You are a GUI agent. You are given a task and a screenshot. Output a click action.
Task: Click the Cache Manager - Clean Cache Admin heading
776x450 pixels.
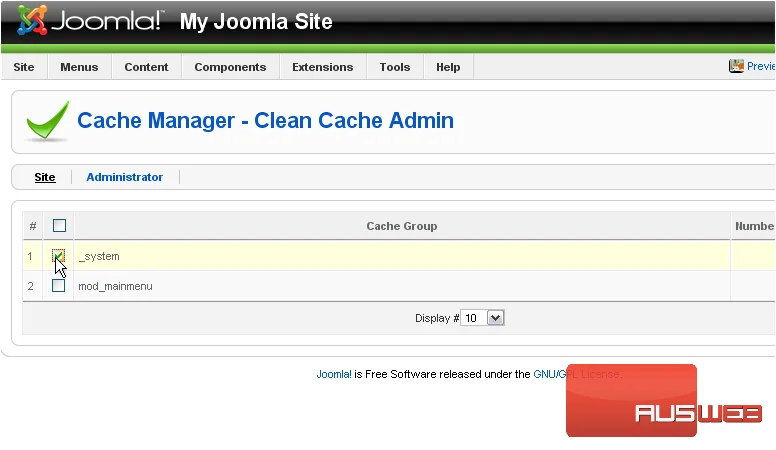click(265, 121)
